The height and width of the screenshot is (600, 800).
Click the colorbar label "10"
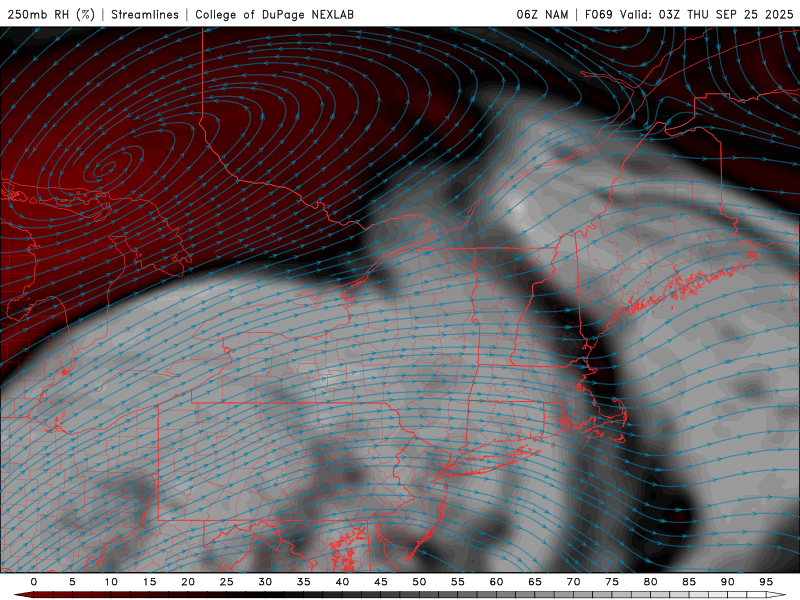(x=111, y=582)
